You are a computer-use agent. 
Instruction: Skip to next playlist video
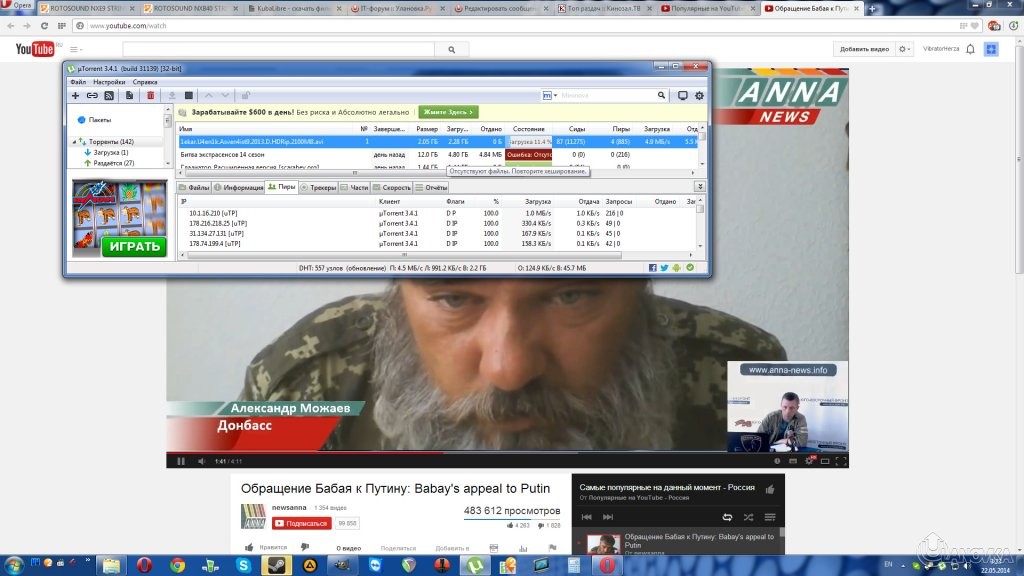point(608,517)
